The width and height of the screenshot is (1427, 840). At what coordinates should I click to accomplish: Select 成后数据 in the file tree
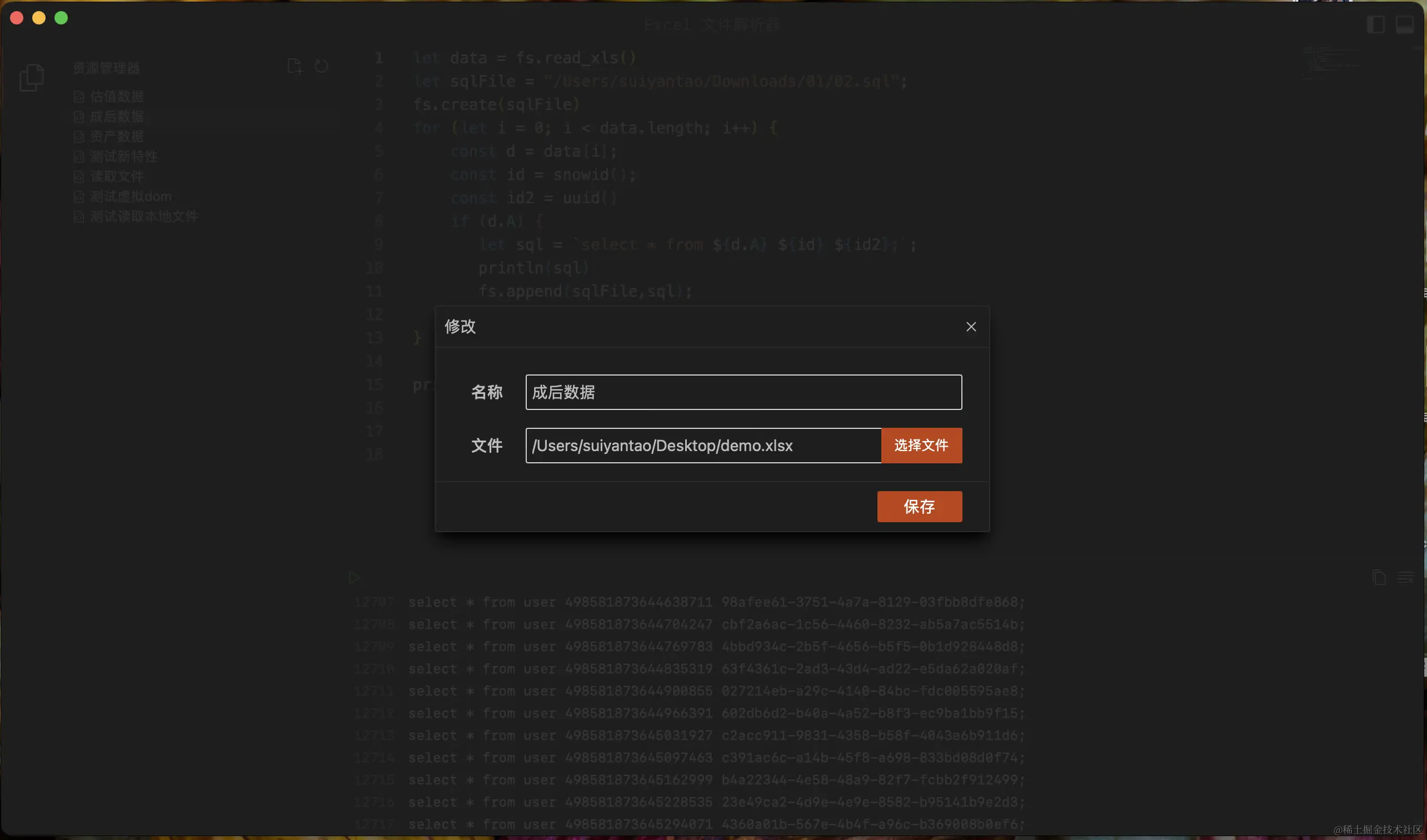pyautogui.click(x=116, y=117)
